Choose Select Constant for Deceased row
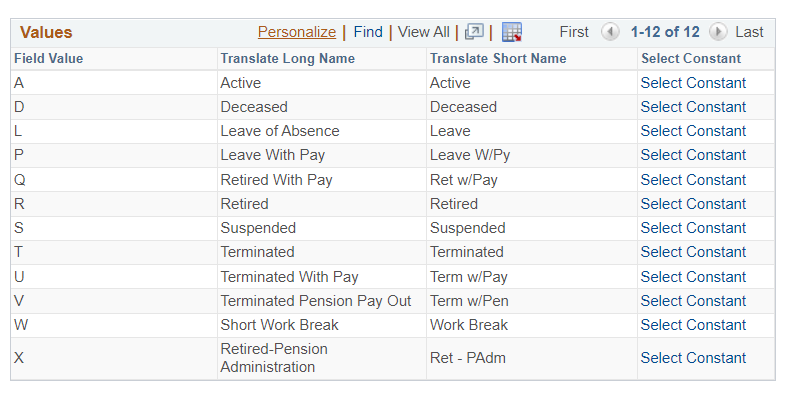Screen dimensions: 789x393 [x=693, y=107]
